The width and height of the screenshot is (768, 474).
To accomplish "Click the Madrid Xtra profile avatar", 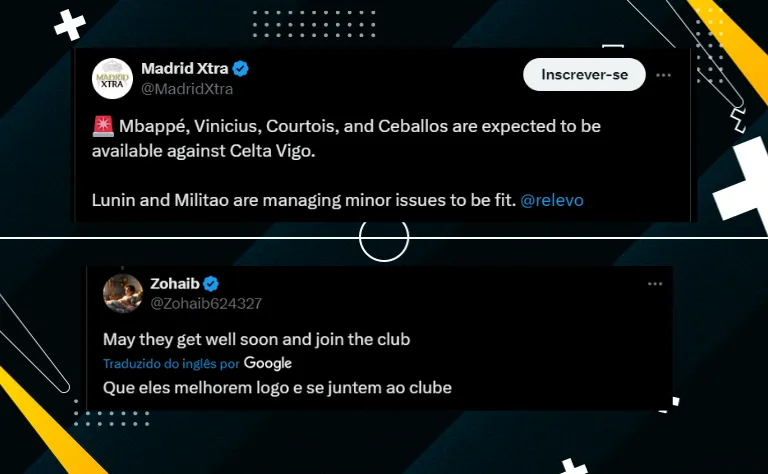I will 112,78.
